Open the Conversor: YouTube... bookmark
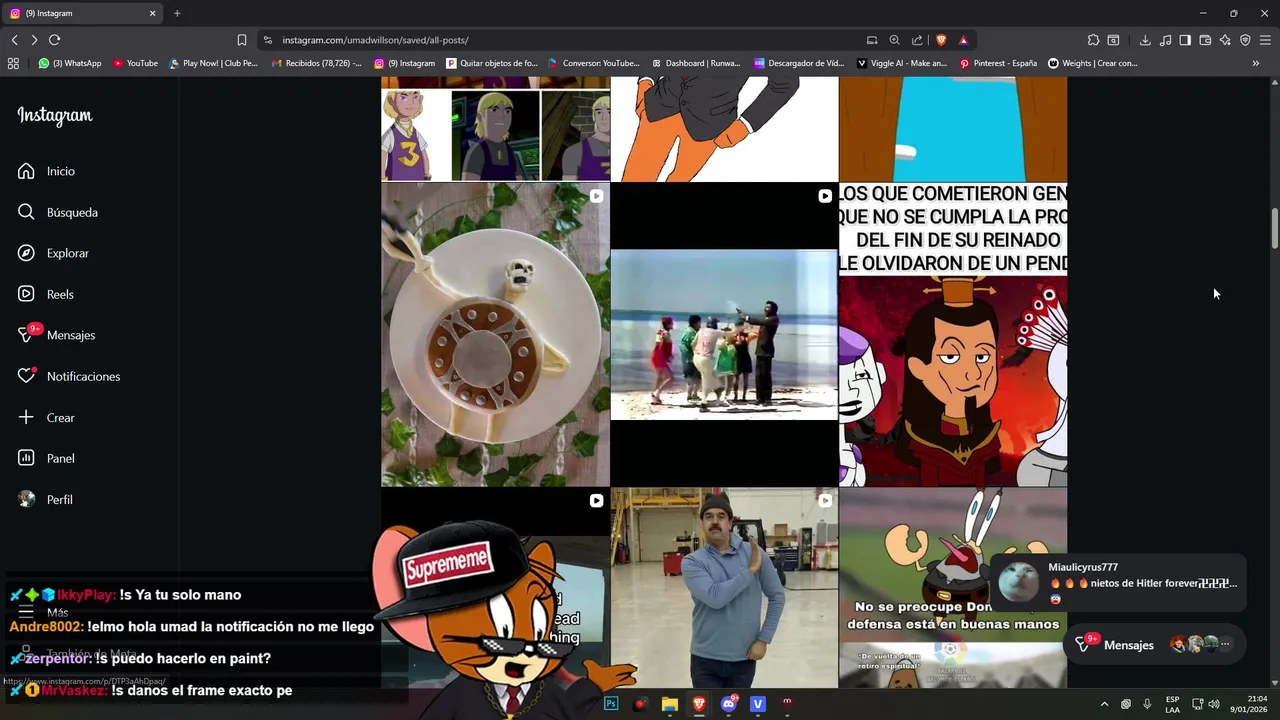This screenshot has height=720, width=1280. (594, 63)
